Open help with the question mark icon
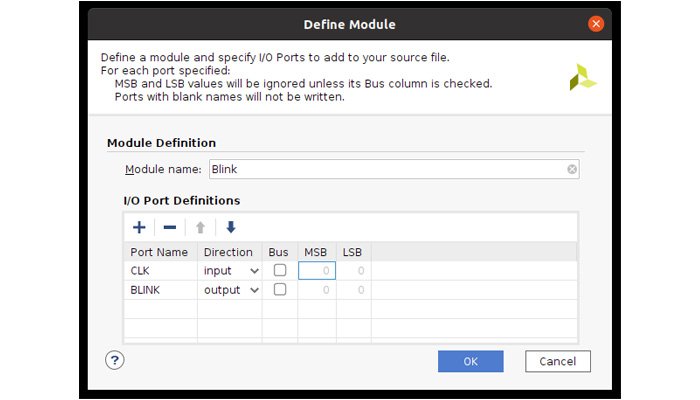This screenshot has height=400, width=700. click(x=115, y=360)
